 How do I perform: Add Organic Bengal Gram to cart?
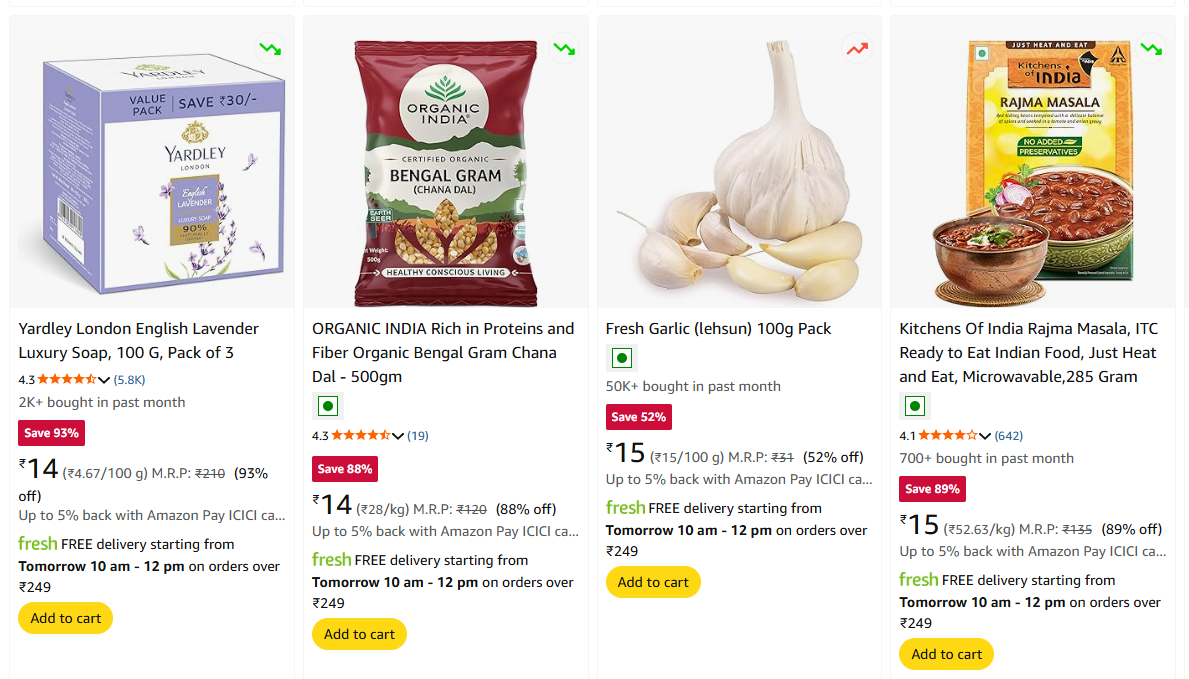359,634
